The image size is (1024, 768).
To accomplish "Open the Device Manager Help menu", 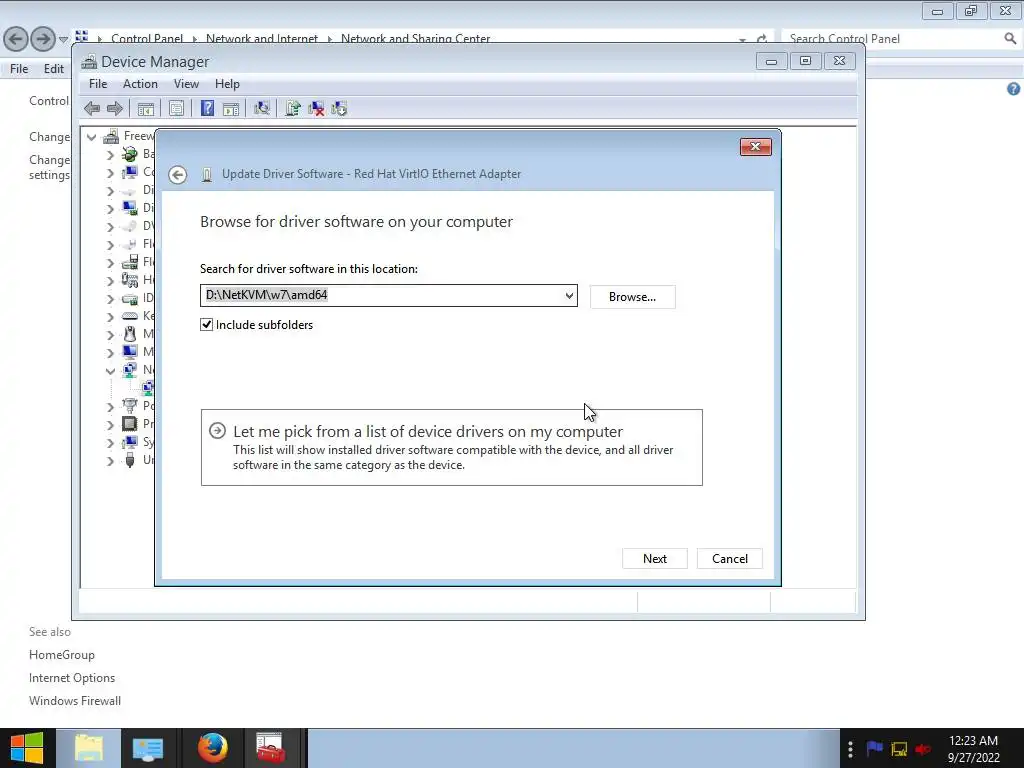I will [227, 84].
